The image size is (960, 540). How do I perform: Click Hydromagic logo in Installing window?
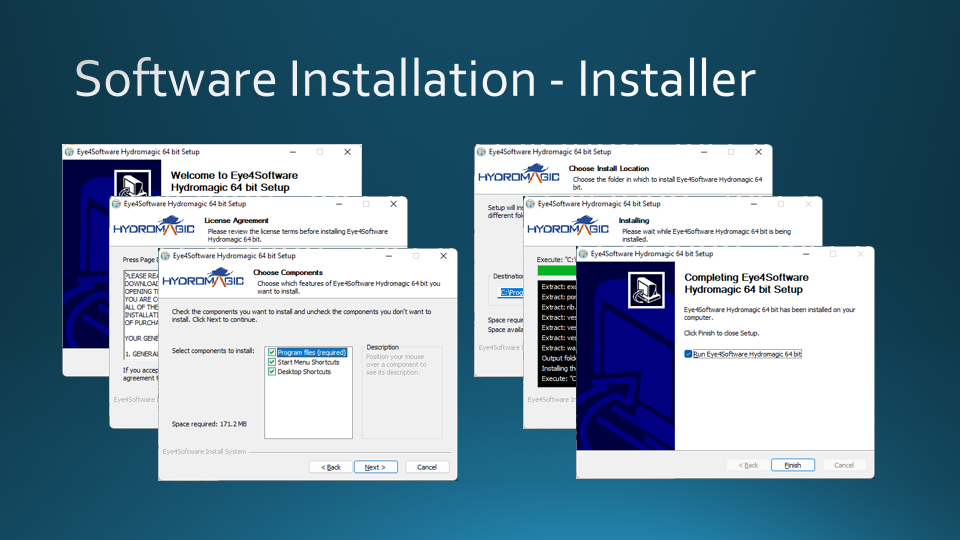point(568,227)
